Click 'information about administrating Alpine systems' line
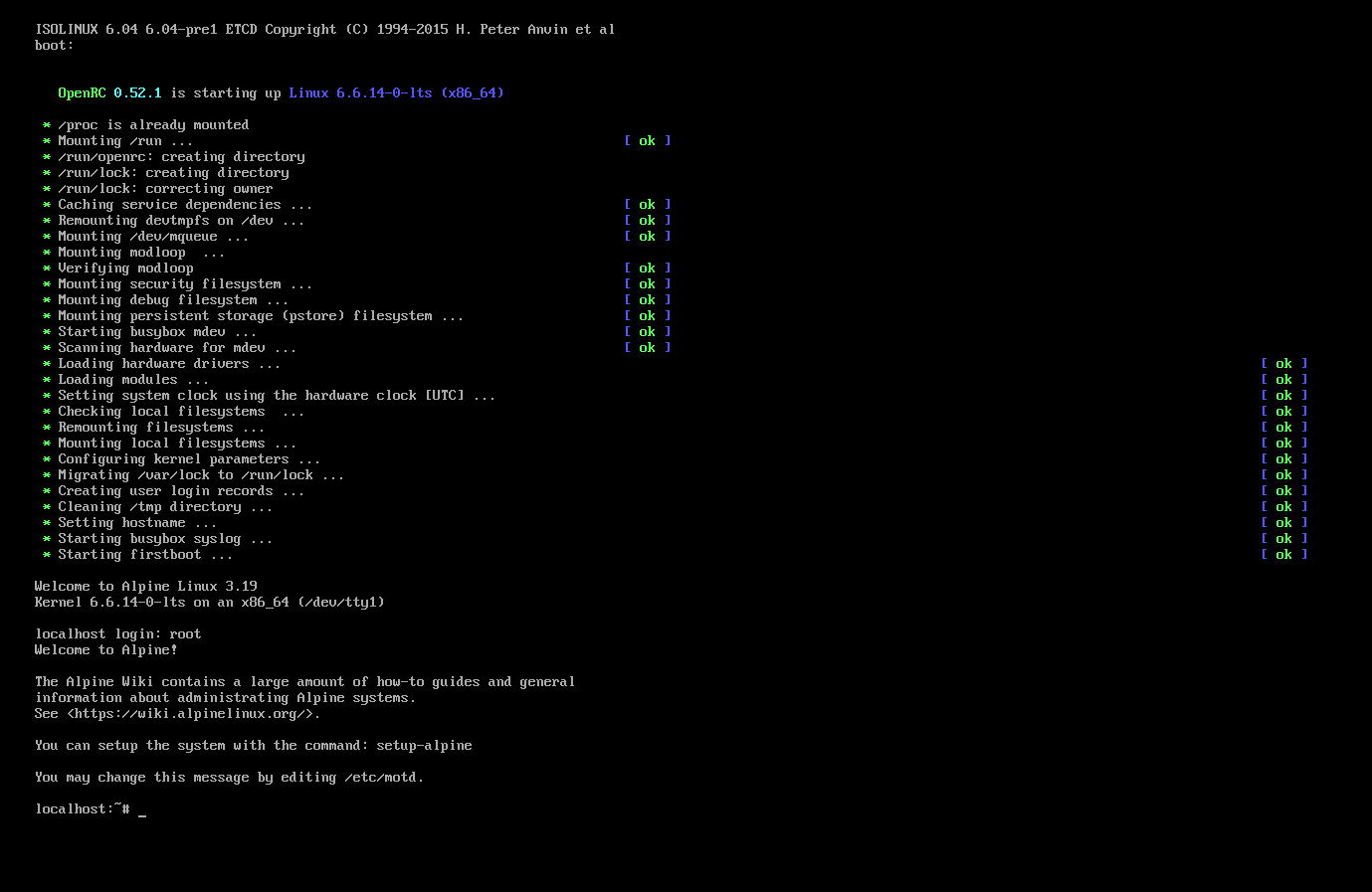1372x892 pixels. coord(226,698)
